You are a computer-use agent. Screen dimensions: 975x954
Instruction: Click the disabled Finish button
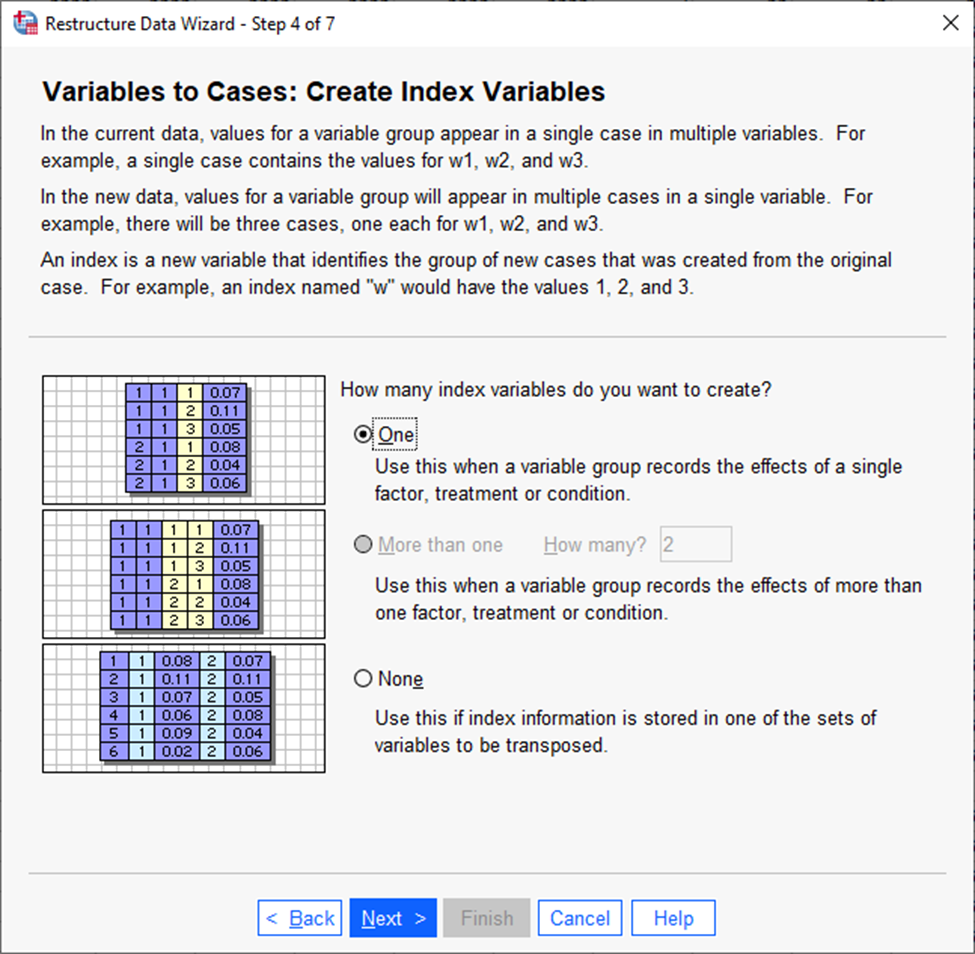click(487, 918)
